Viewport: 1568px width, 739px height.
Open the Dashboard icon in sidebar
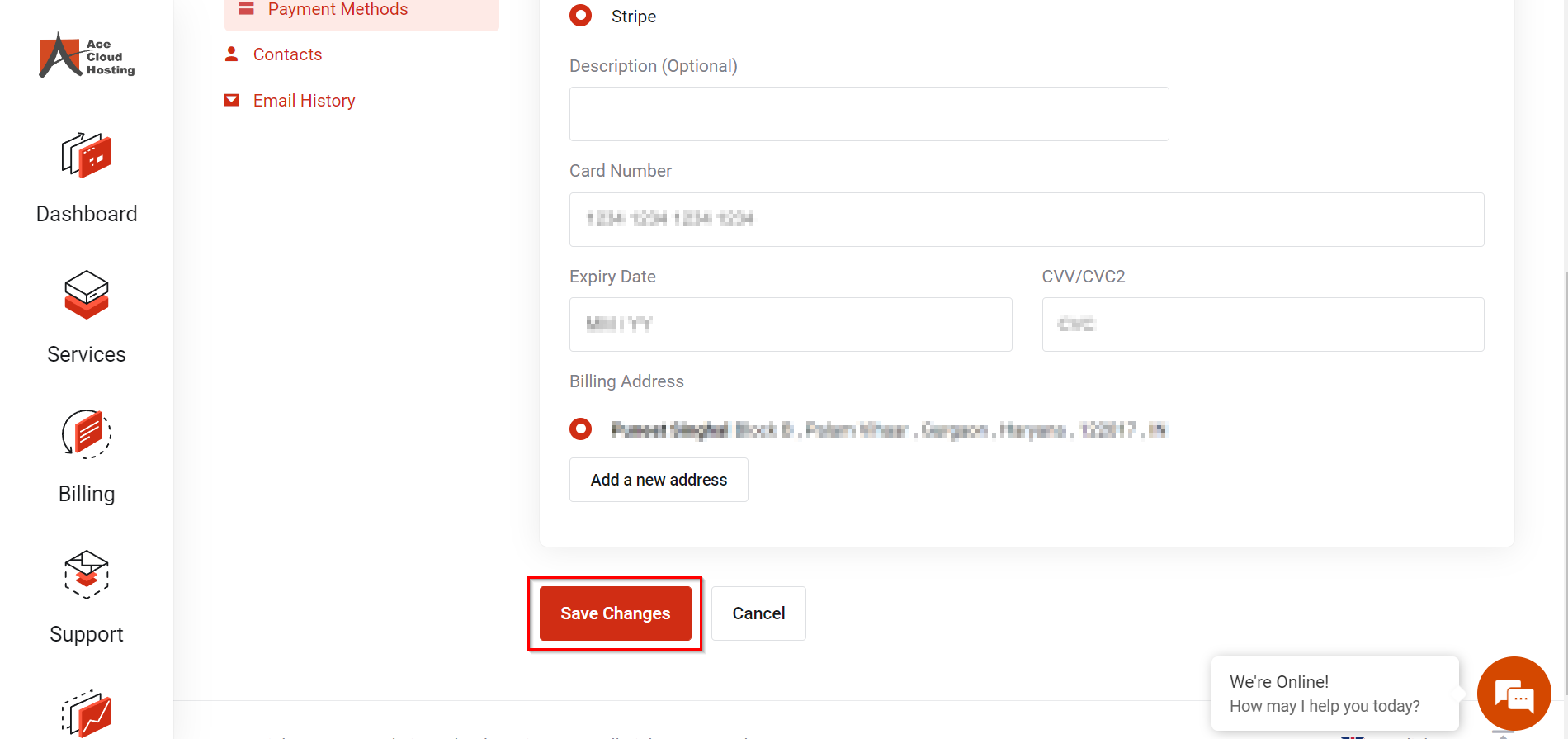[x=86, y=155]
